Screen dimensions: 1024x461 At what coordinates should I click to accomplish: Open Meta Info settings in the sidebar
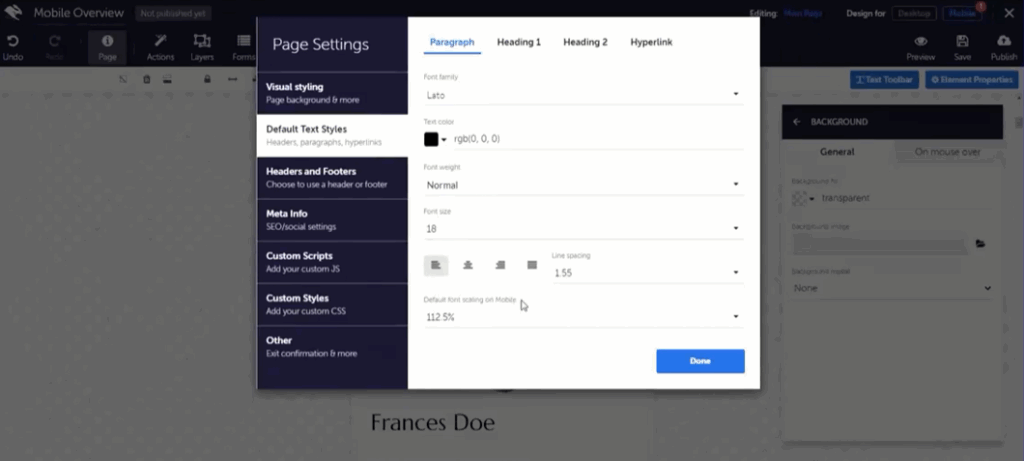tap(332, 219)
